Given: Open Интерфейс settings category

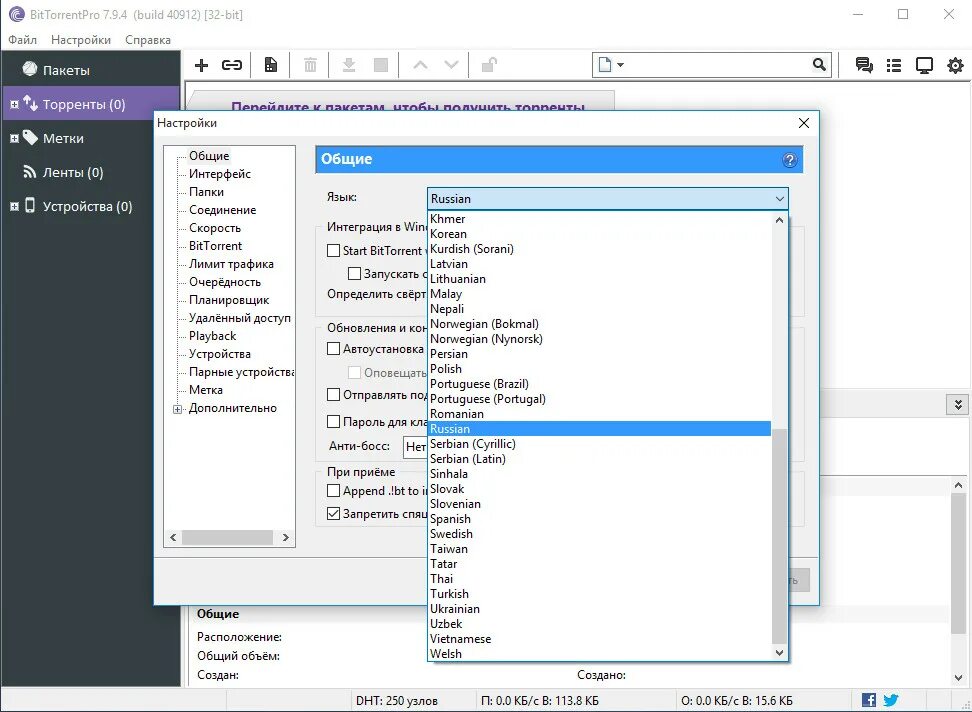Looking at the screenshot, I should click(x=219, y=174).
